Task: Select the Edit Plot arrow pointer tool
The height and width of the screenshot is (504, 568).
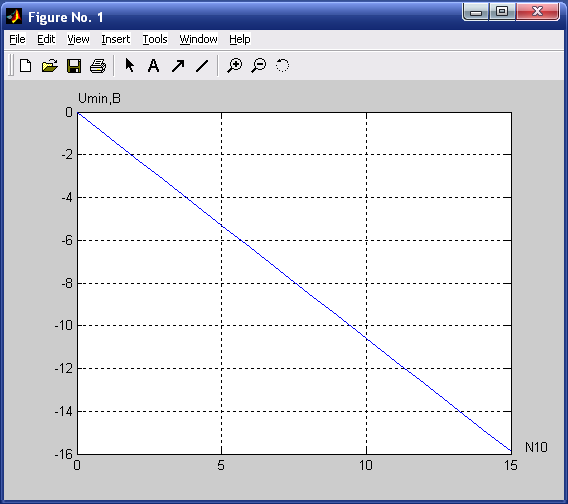Action: 129,66
